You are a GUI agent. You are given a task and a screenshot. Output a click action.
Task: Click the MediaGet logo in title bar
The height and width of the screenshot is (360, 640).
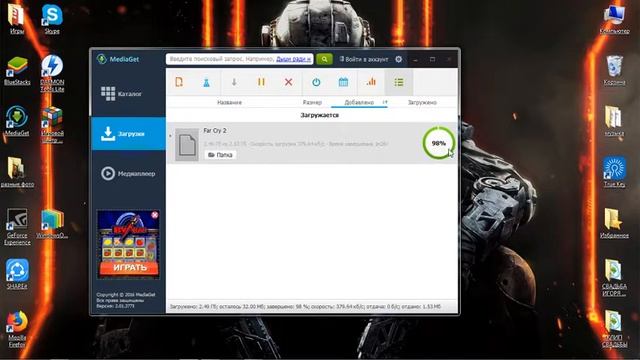pos(118,59)
